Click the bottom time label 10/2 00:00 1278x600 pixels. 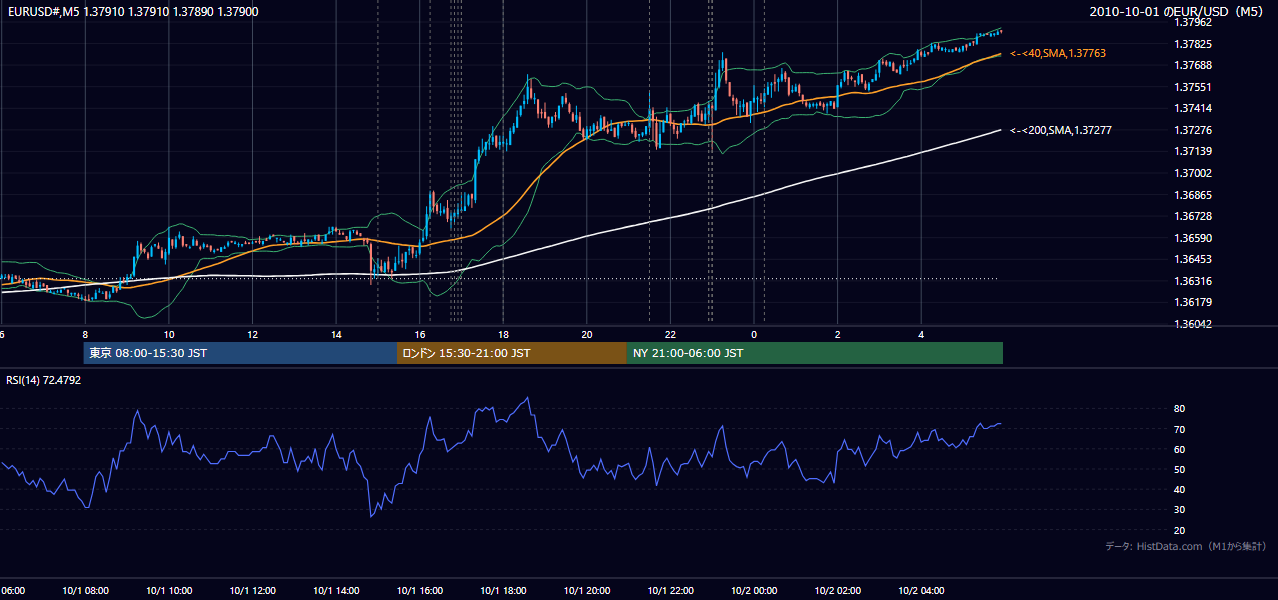point(754,591)
